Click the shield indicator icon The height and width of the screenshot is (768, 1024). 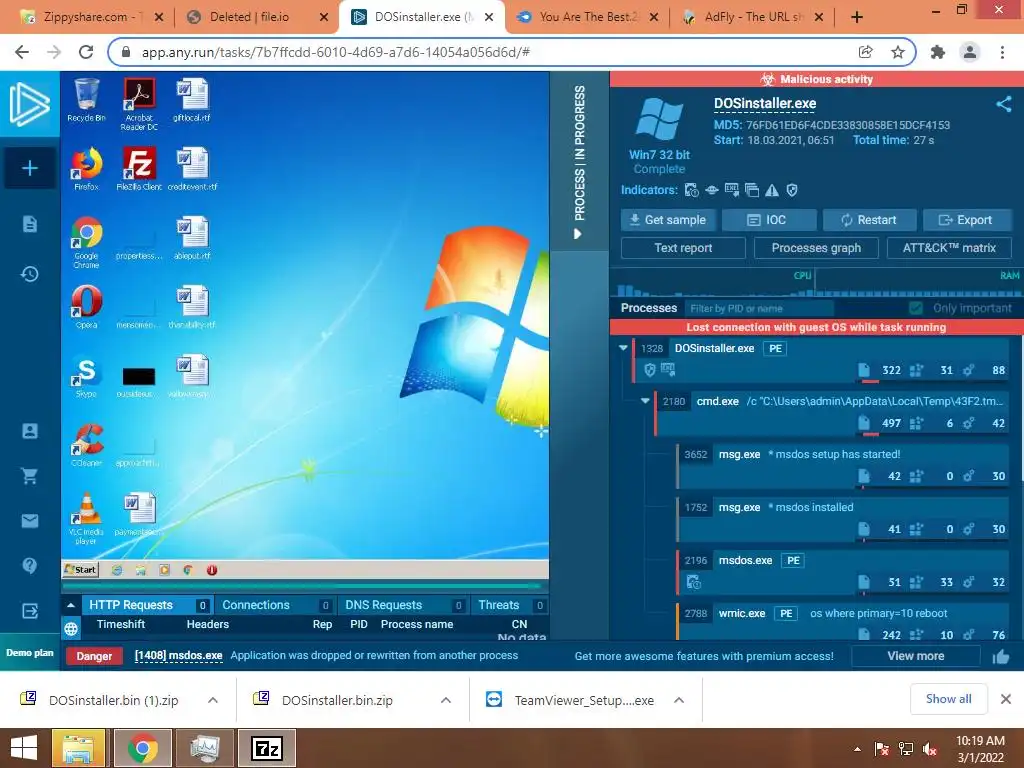click(792, 190)
